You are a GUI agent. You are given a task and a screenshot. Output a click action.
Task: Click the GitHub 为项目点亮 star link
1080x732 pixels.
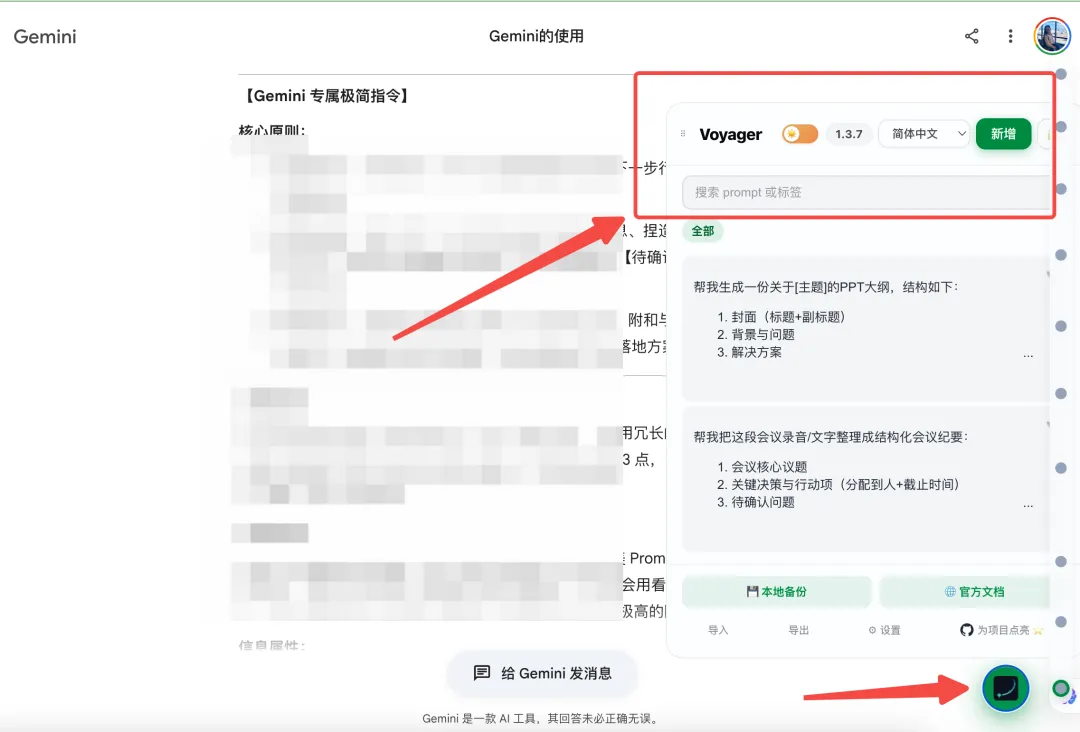point(1002,630)
